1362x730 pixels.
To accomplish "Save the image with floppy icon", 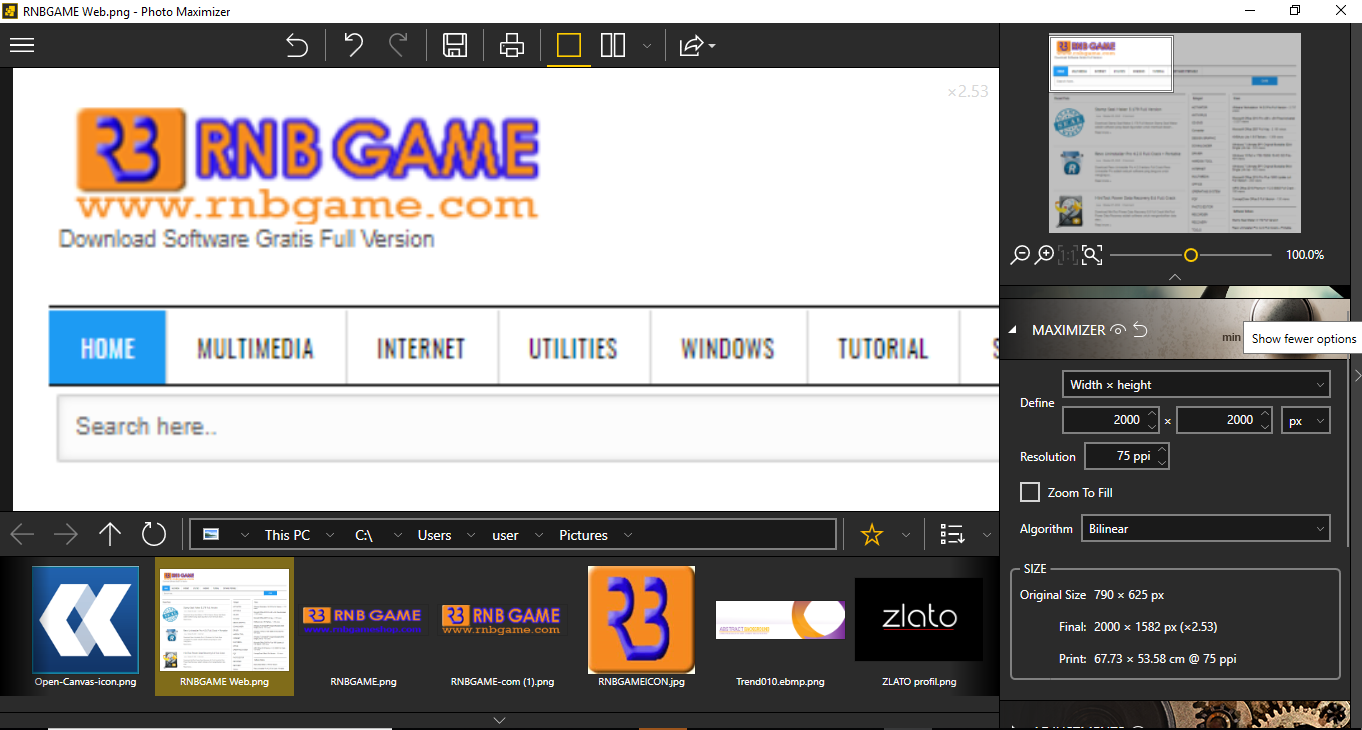I will [x=455, y=45].
